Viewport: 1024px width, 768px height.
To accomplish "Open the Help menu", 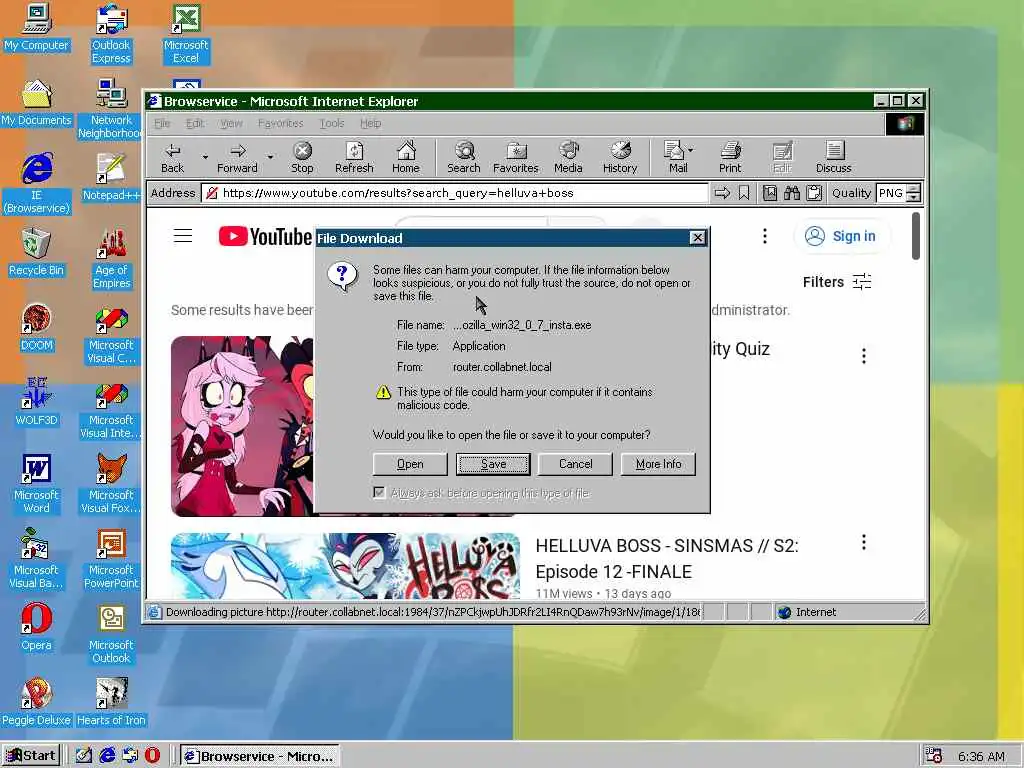I will [x=370, y=123].
